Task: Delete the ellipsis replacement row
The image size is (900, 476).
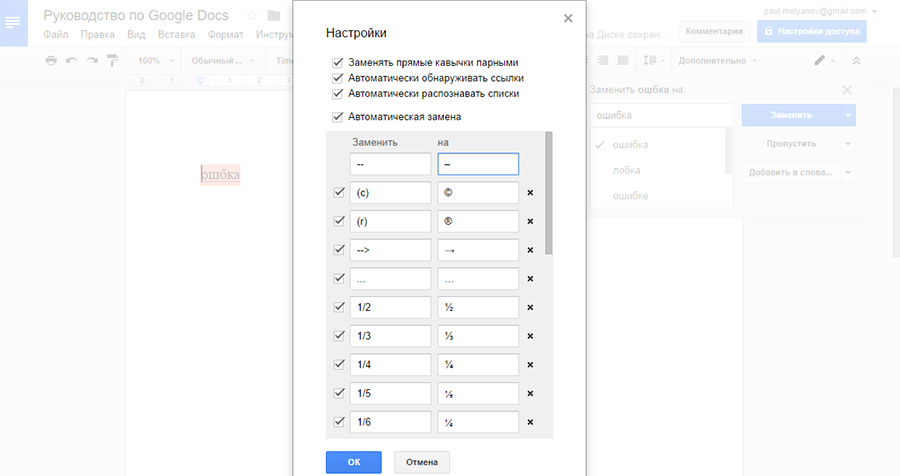Action: (530, 279)
